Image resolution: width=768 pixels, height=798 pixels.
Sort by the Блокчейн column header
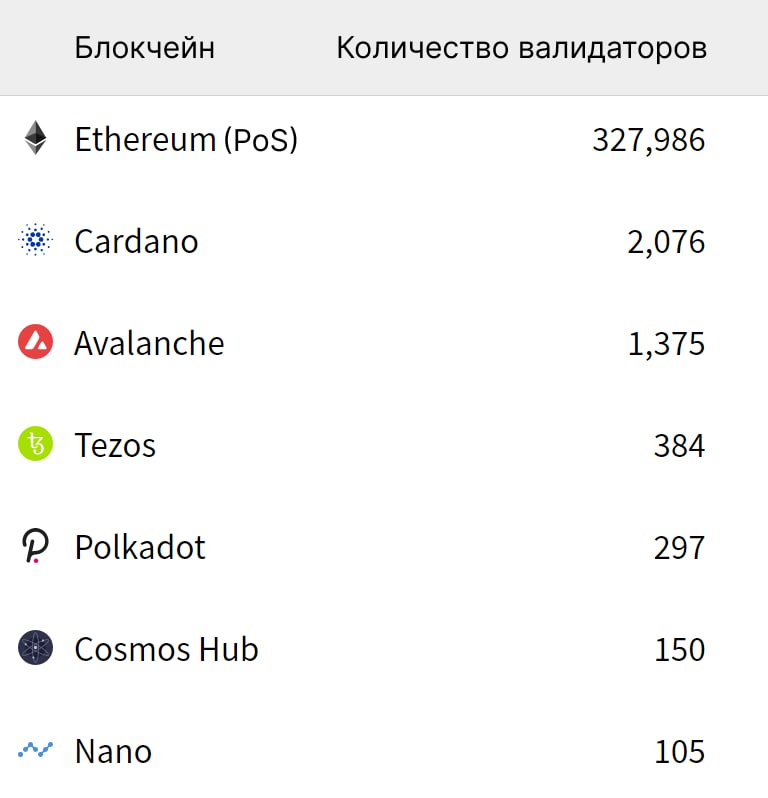144,48
